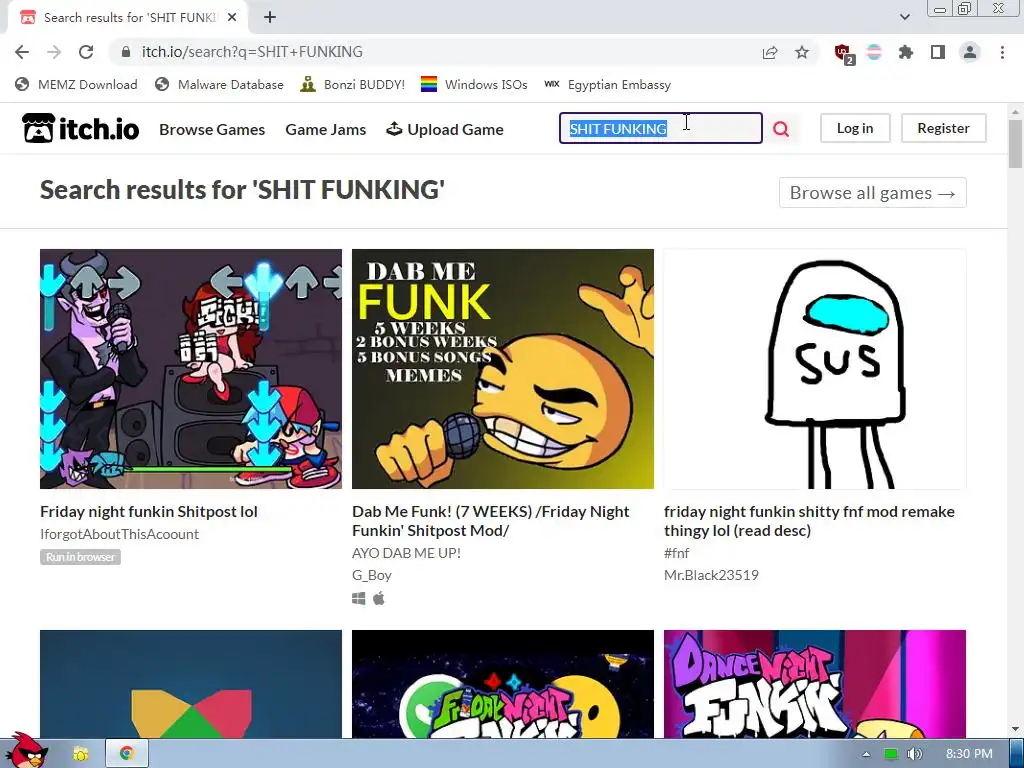Select the 'Search results for' tab

[x=129, y=18]
